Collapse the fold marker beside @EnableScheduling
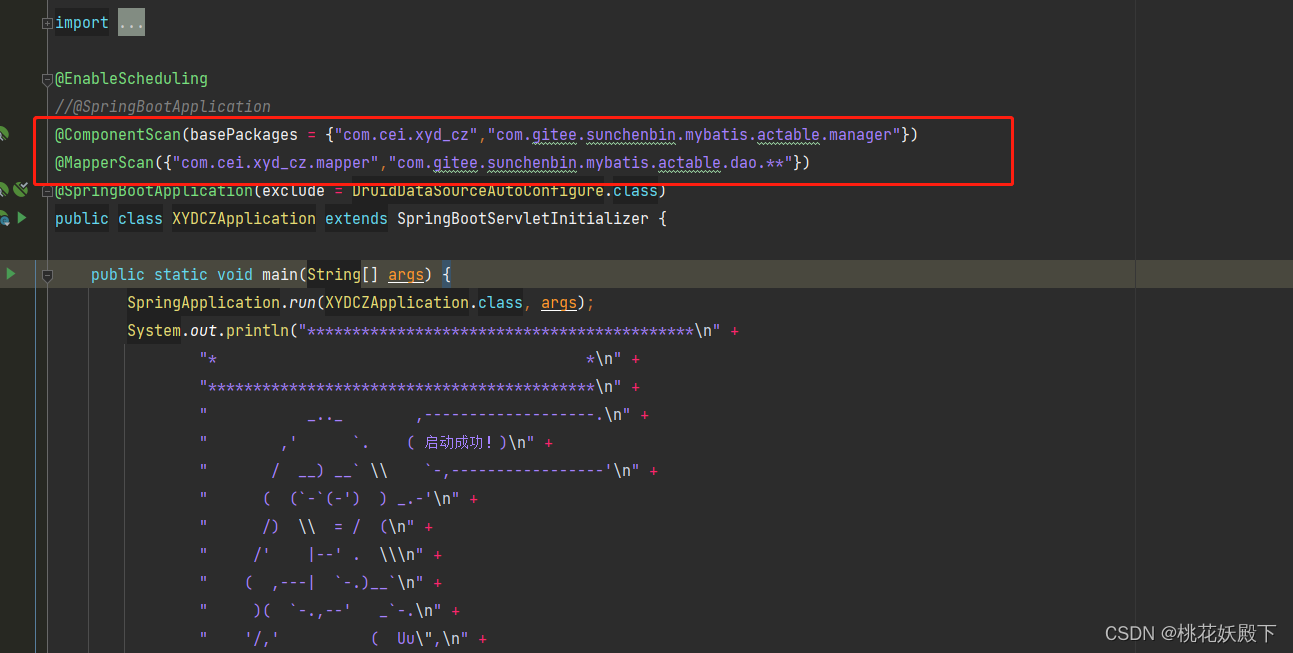This screenshot has height=653, width=1293. click(x=46, y=79)
